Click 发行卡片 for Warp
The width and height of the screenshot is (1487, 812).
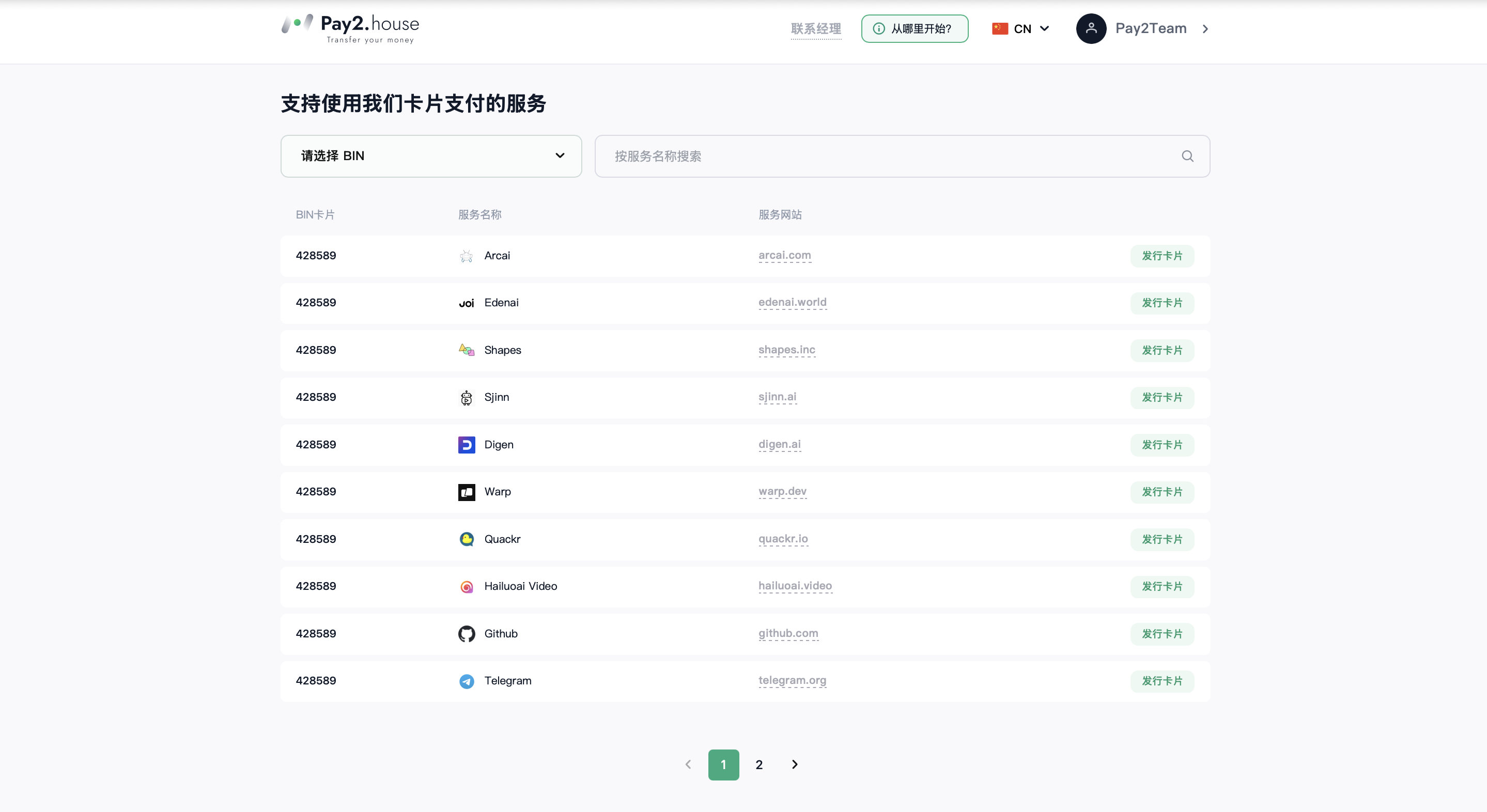[1162, 492]
